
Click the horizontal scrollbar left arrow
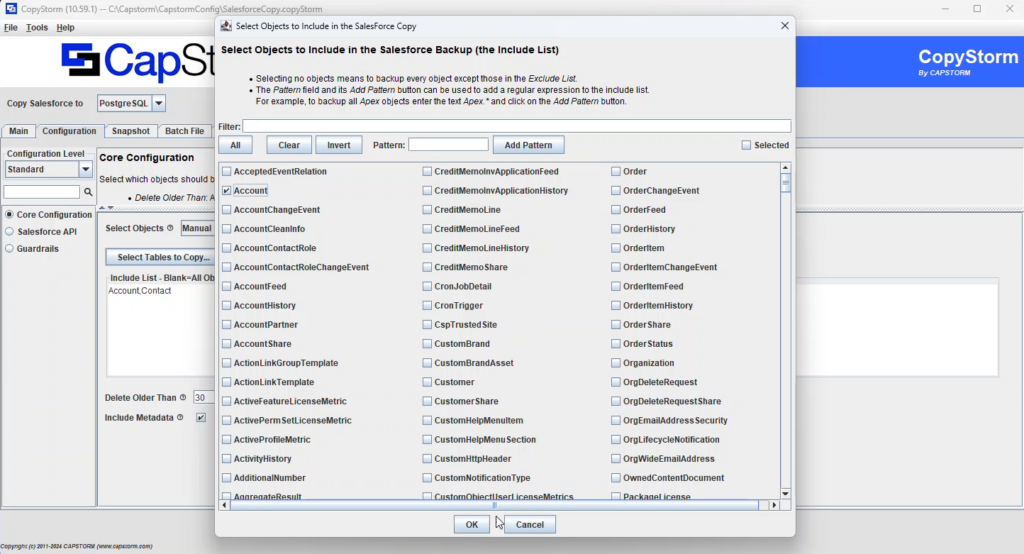226,505
